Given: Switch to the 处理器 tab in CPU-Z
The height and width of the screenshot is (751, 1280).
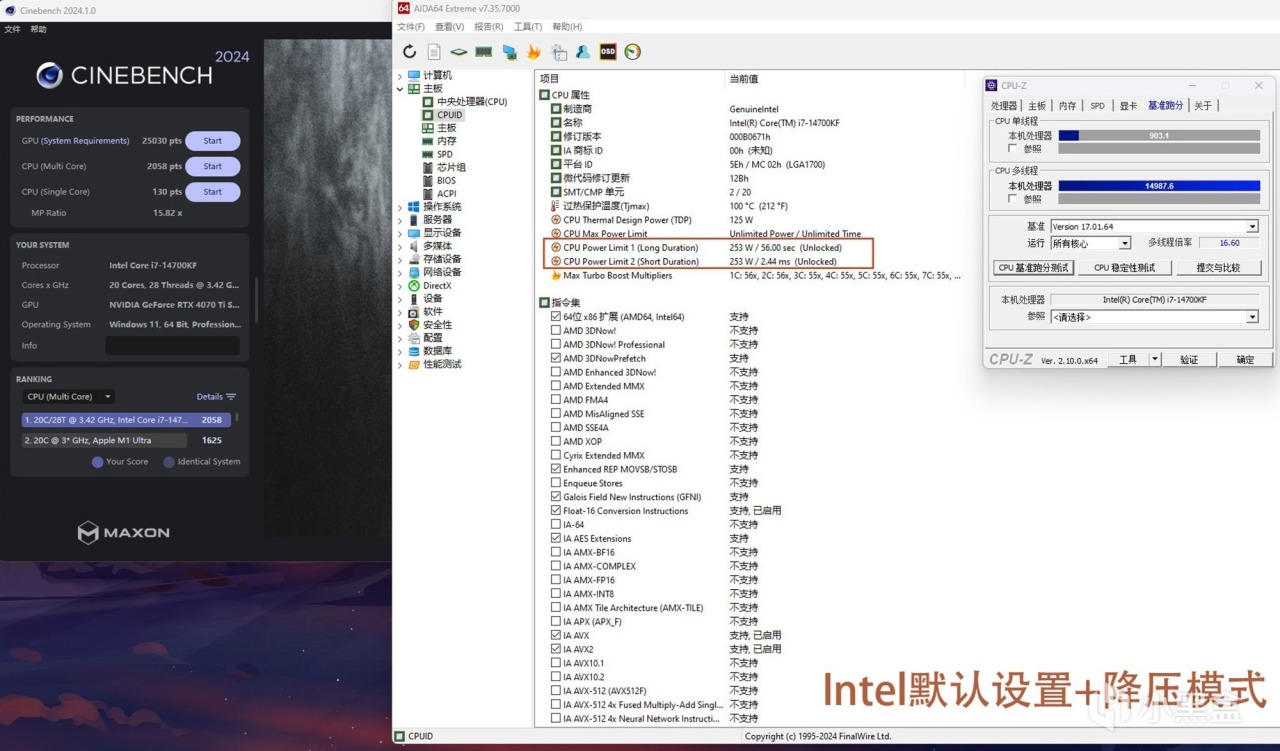Looking at the screenshot, I should pos(1004,105).
